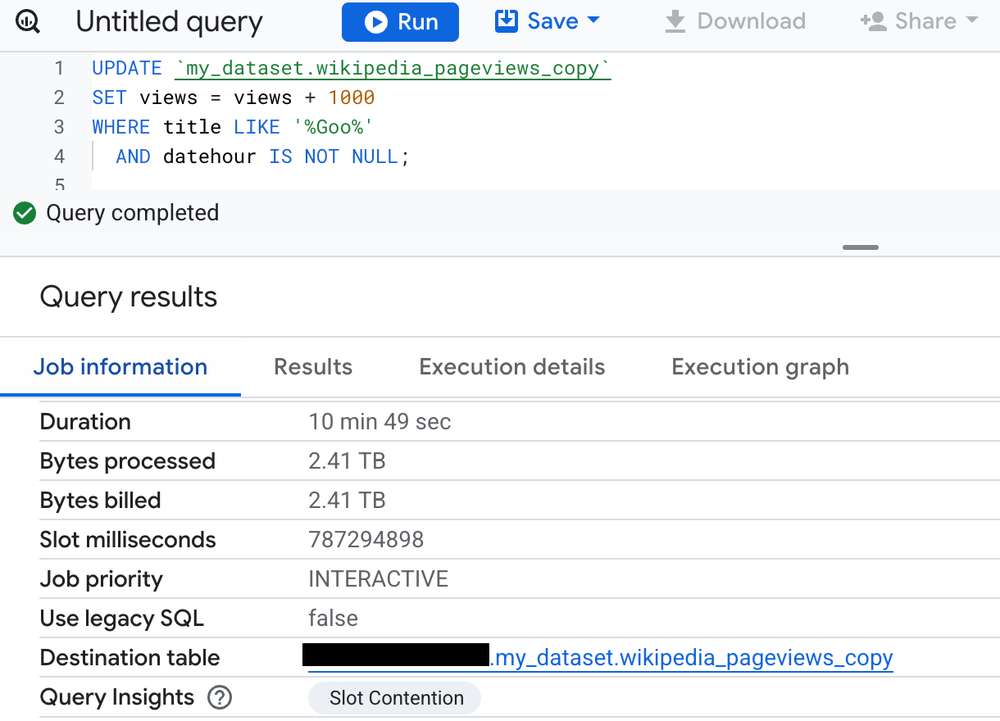Switch to the Execution details tab

(x=512, y=367)
